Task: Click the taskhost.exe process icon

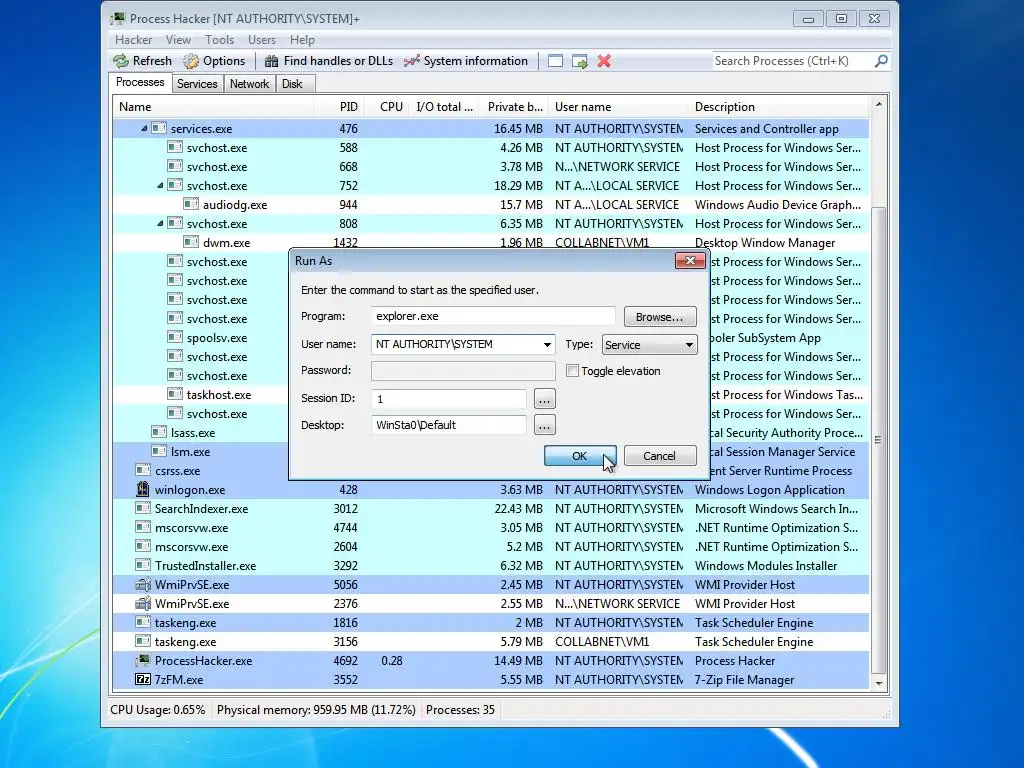Action: (x=174, y=394)
